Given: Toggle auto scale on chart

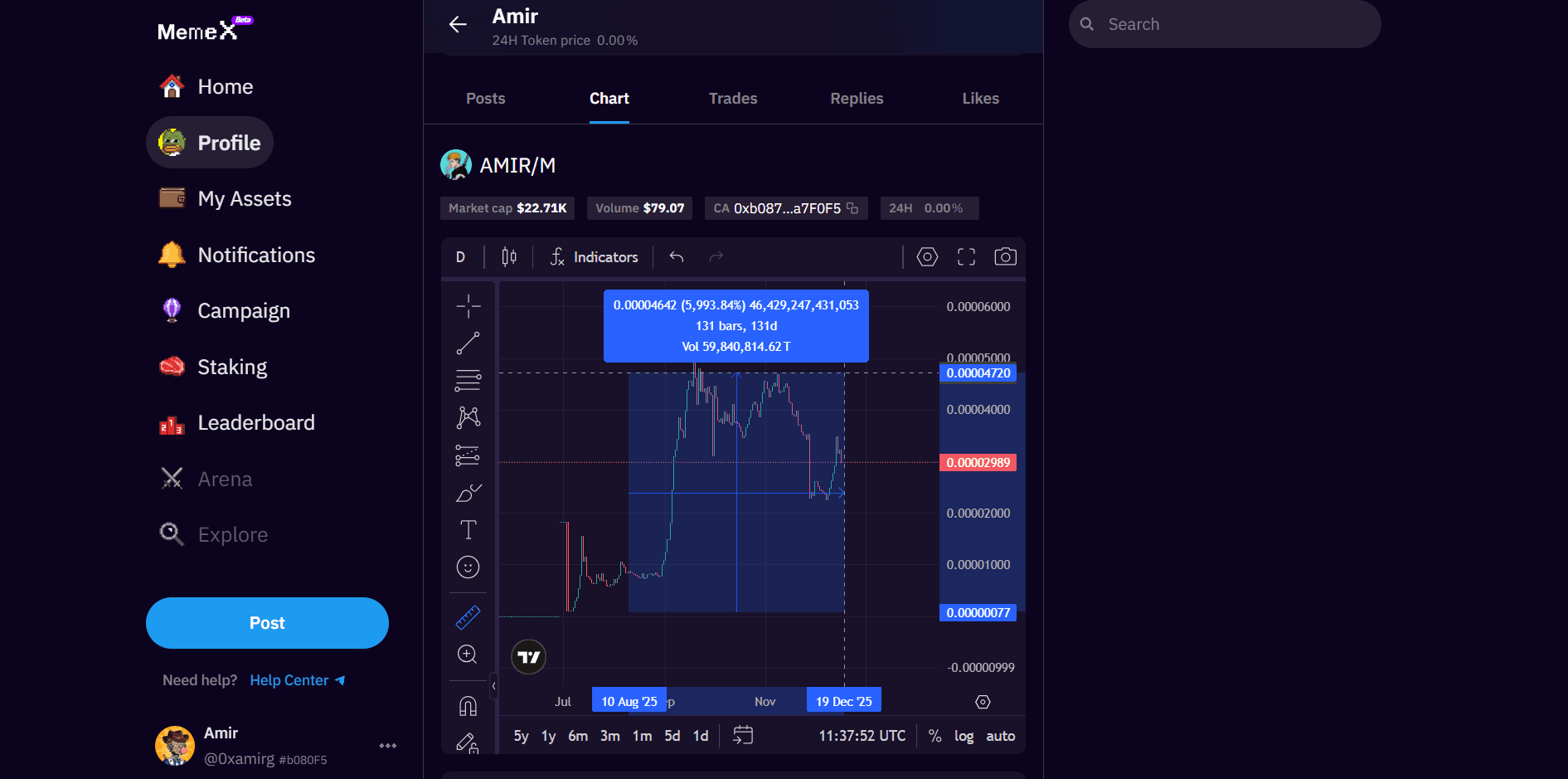Looking at the screenshot, I should (1000, 736).
